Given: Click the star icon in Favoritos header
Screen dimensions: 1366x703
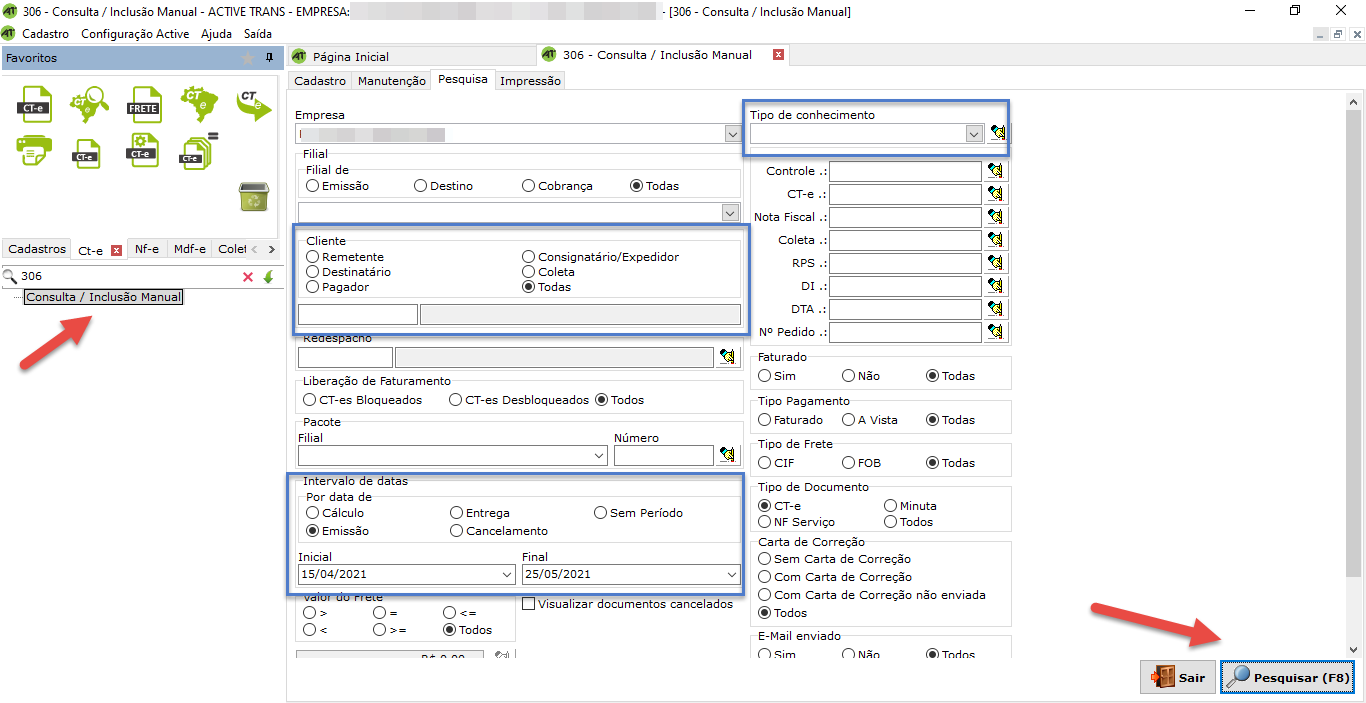Looking at the screenshot, I should [248, 58].
